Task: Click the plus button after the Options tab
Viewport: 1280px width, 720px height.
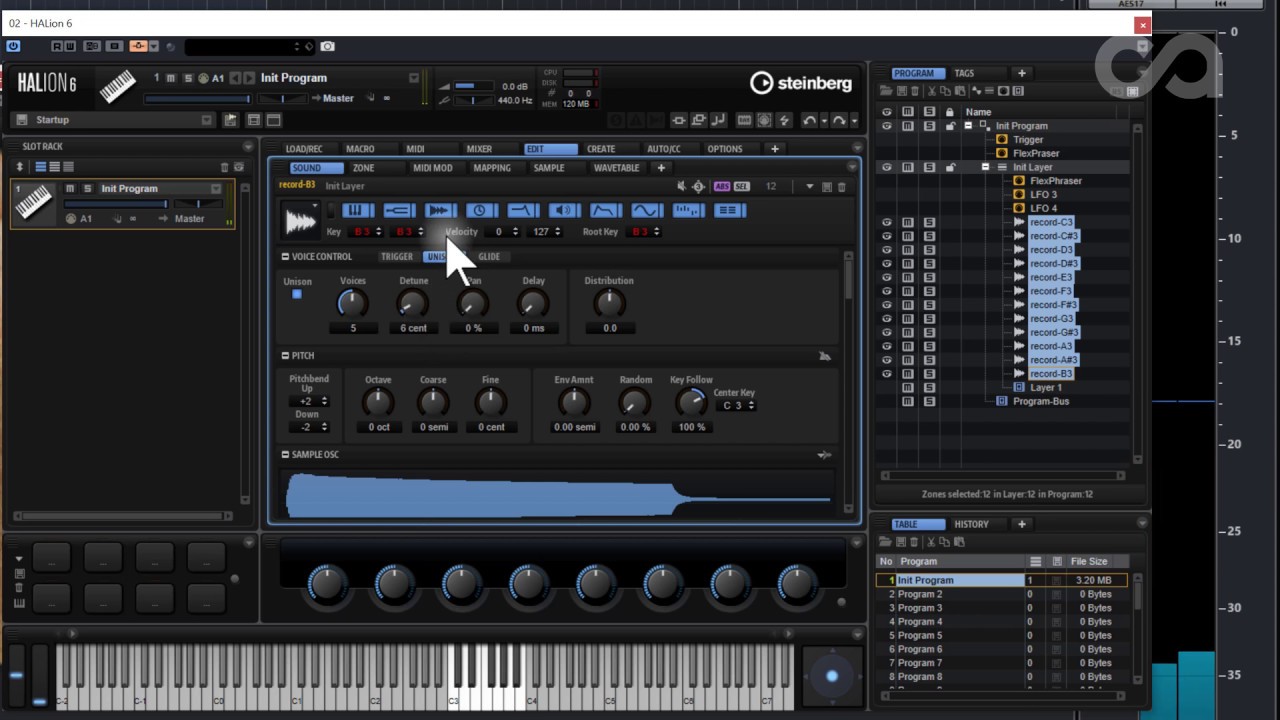Action: click(774, 149)
